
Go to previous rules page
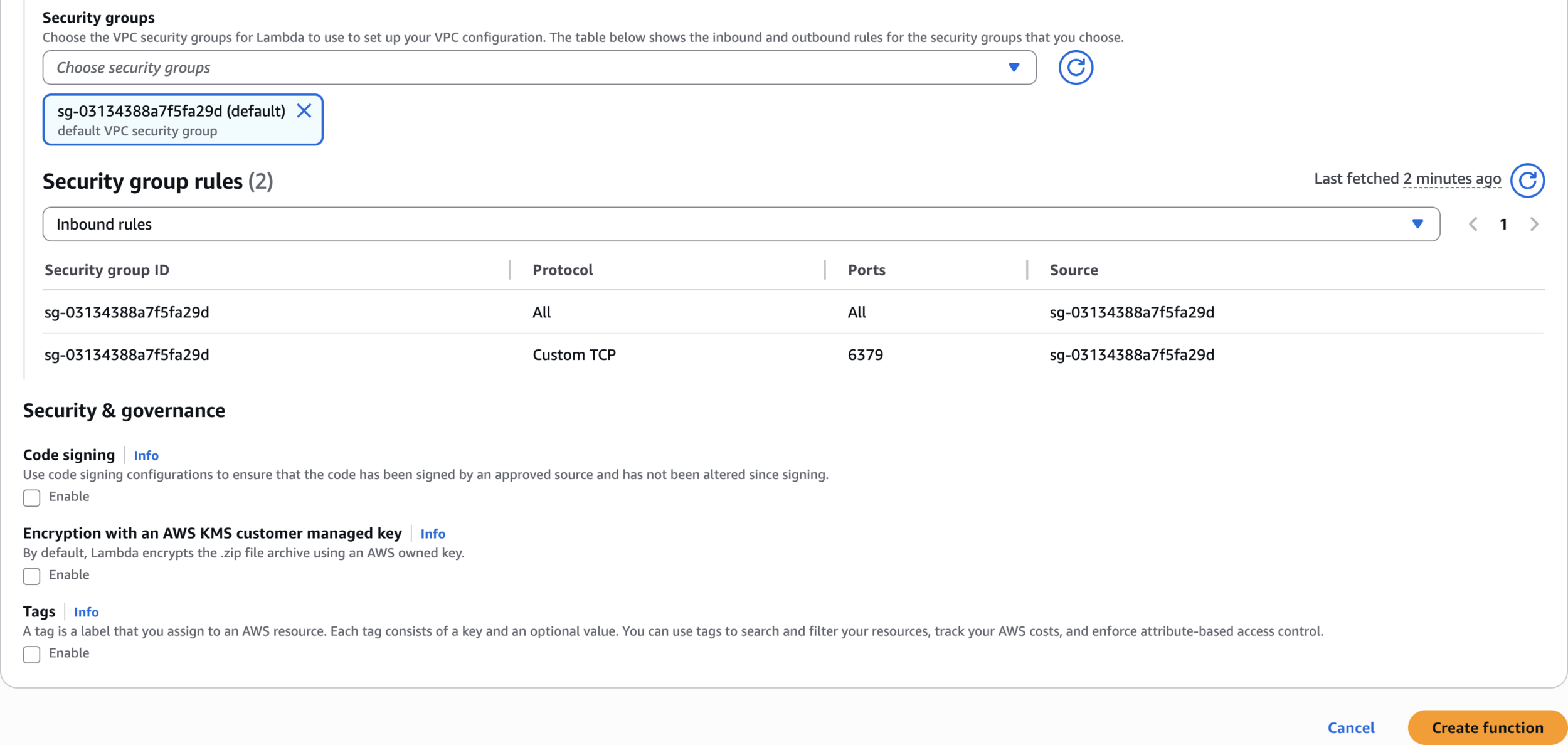pyautogui.click(x=1473, y=225)
